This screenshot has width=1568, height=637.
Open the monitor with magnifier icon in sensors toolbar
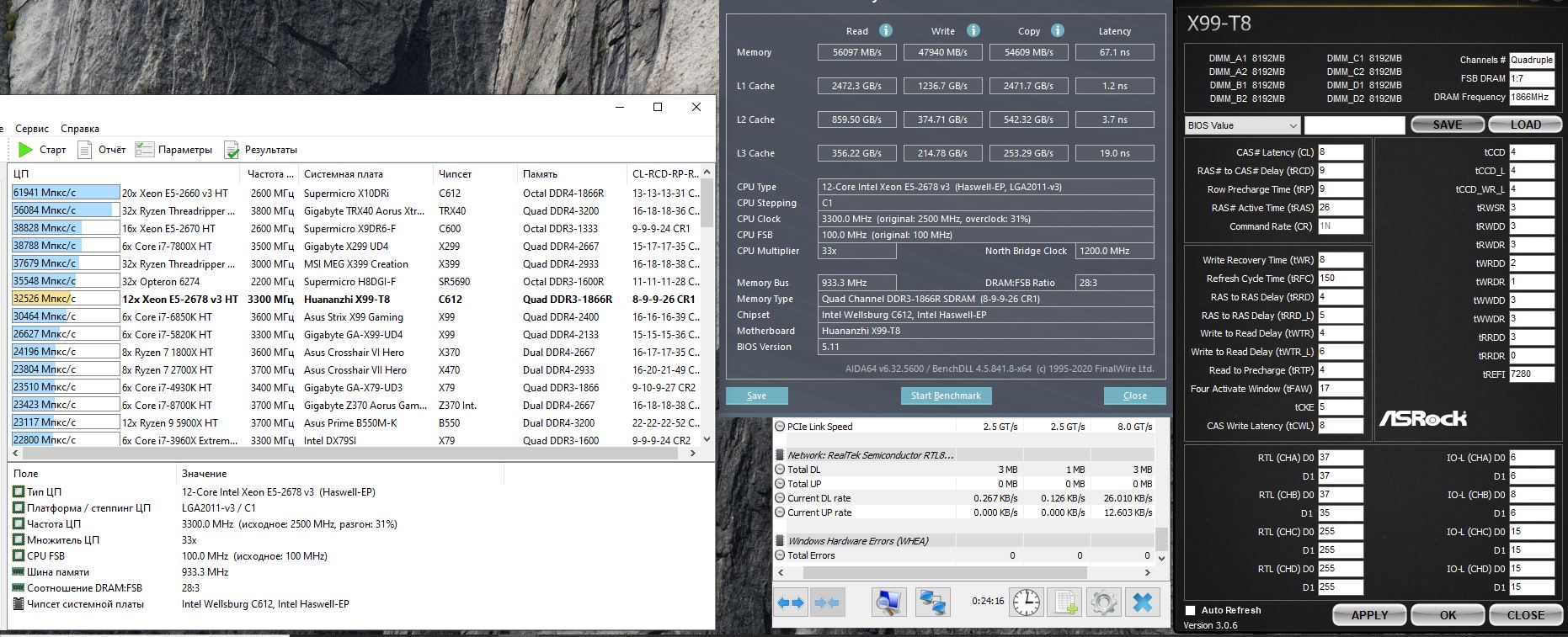[888, 602]
